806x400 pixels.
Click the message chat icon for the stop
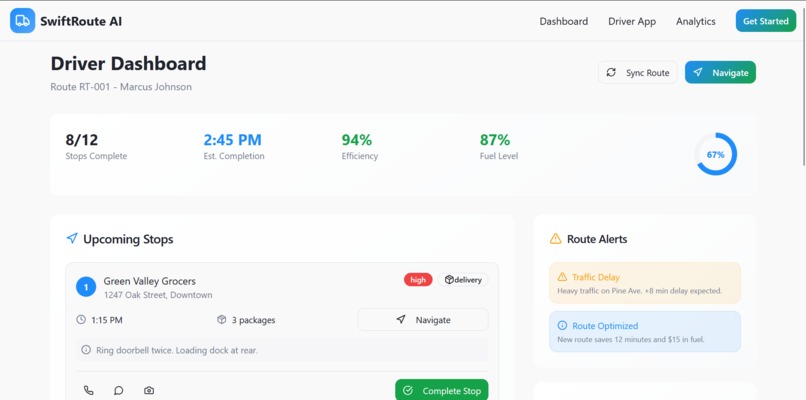point(119,391)
